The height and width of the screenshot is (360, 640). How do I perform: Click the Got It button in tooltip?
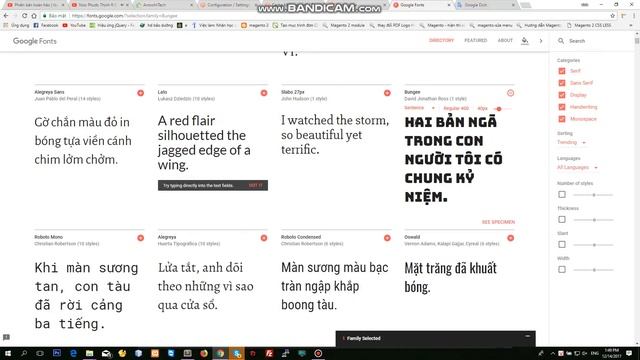256,185
